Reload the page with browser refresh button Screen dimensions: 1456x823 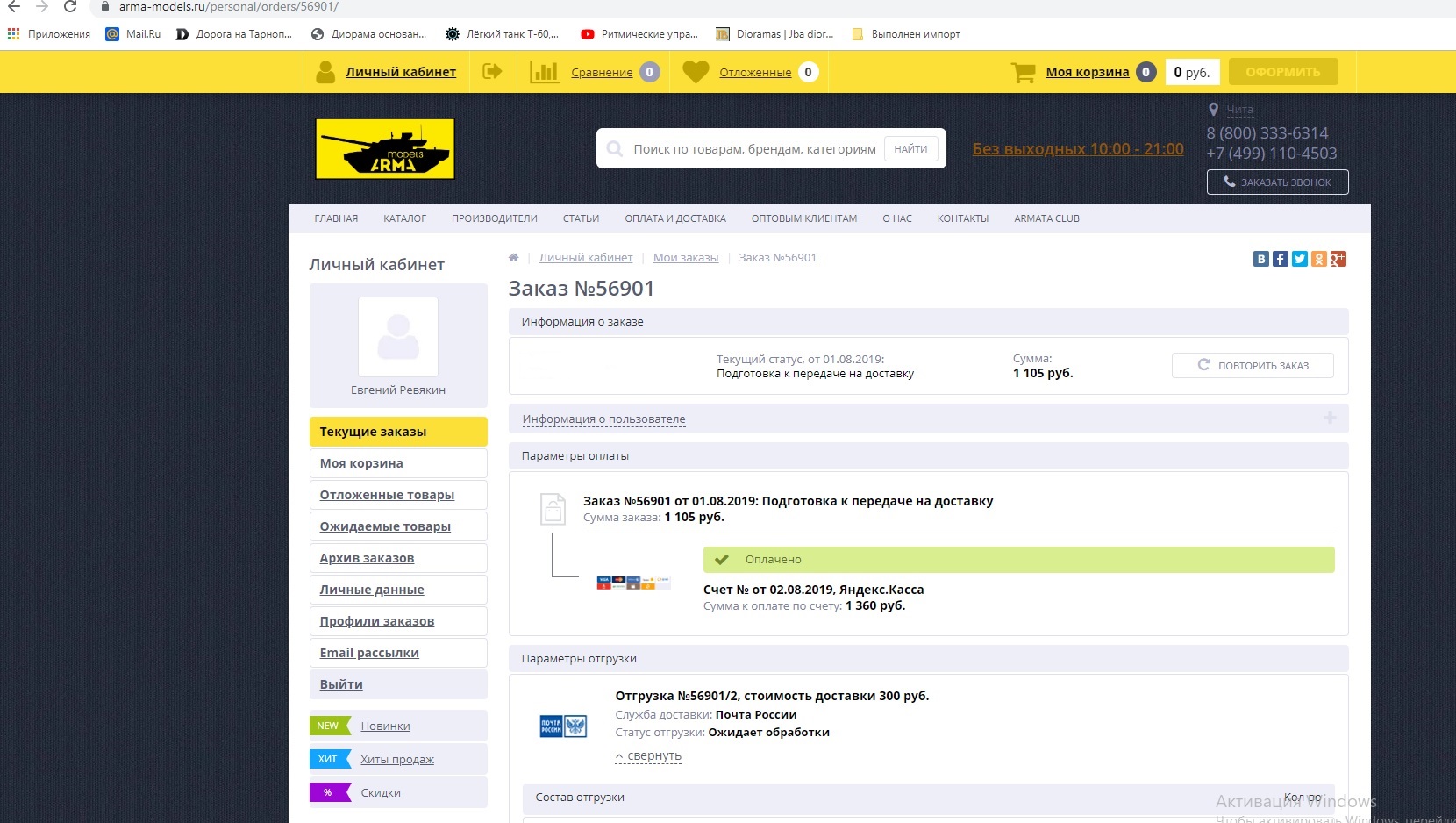[70, 7]
